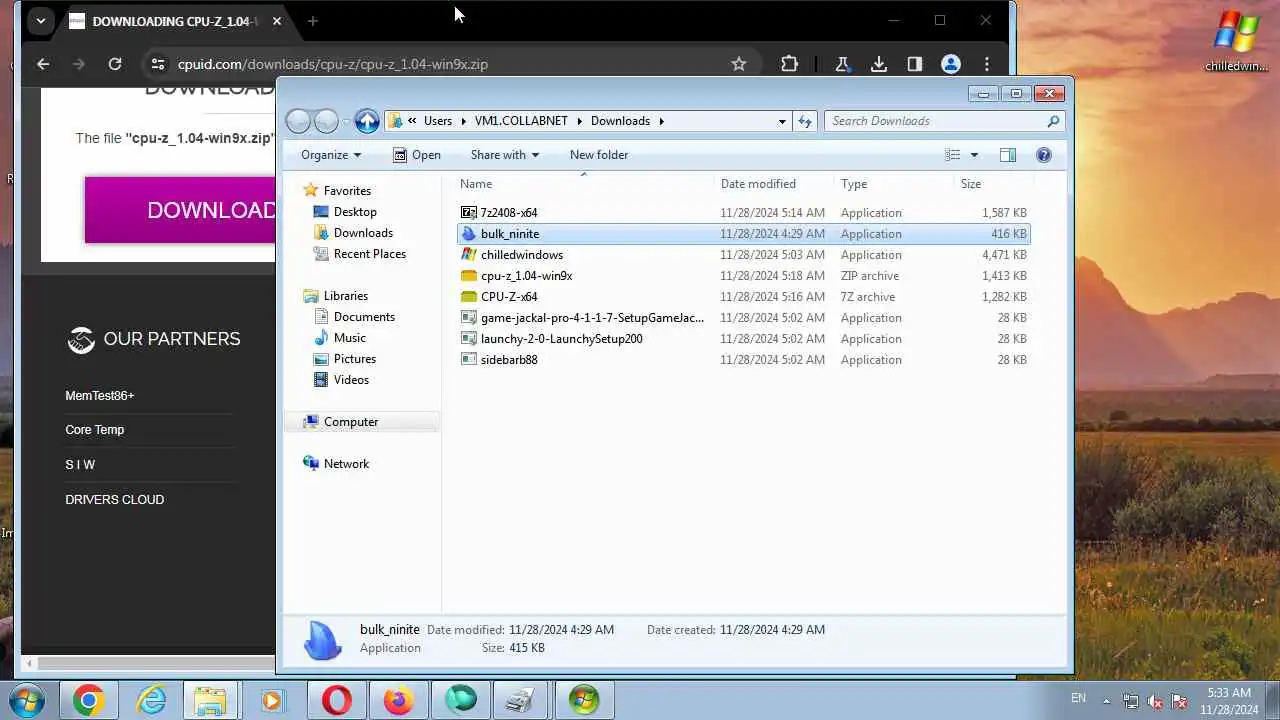Open the S I W partner link
Image resolution: width=1280 pixels, height=720 pixels.
pos(80,465)
